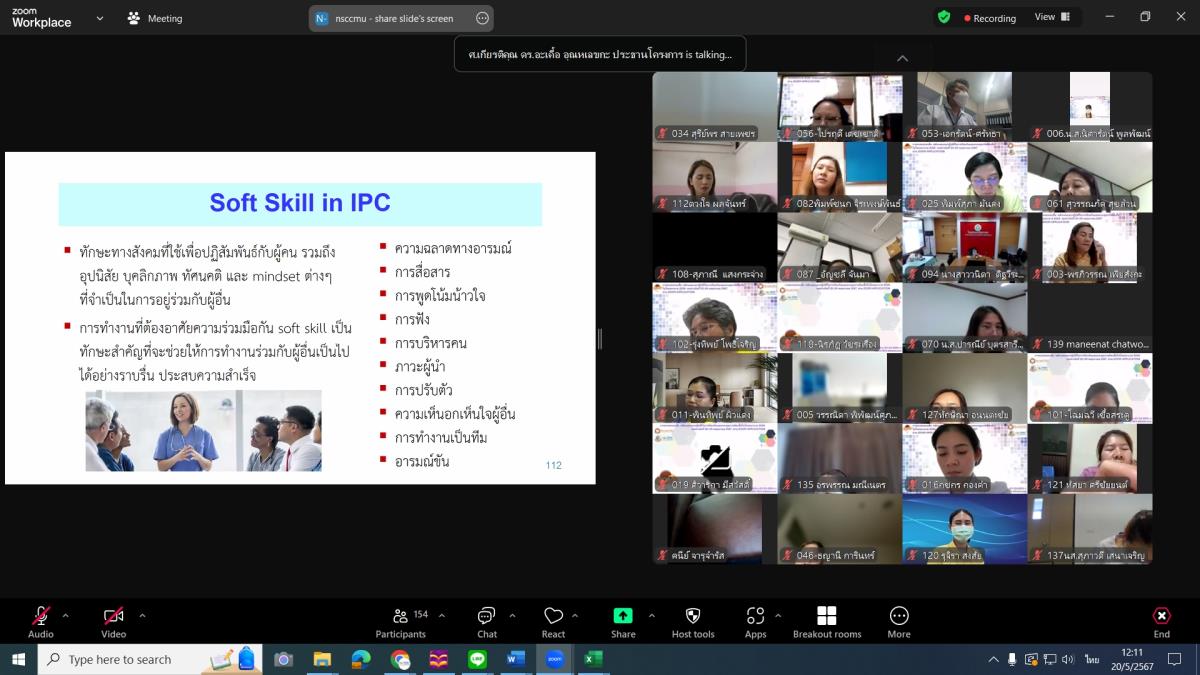Open the Chat panel
This screenshot has height=675, width=1200.
[487, 622]
